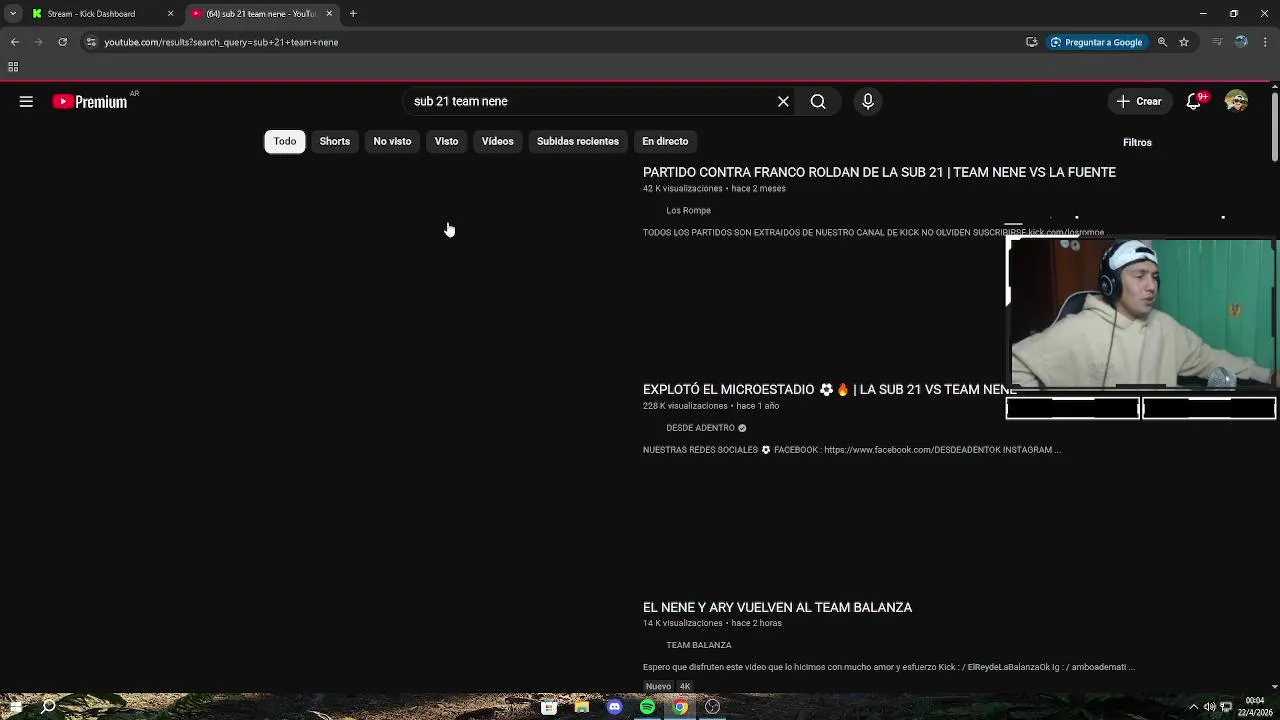The height and width of the screenshot is (720, 1280).
Task: Click the Espero que disfruten este video description
Action: [x=888, y=667]
